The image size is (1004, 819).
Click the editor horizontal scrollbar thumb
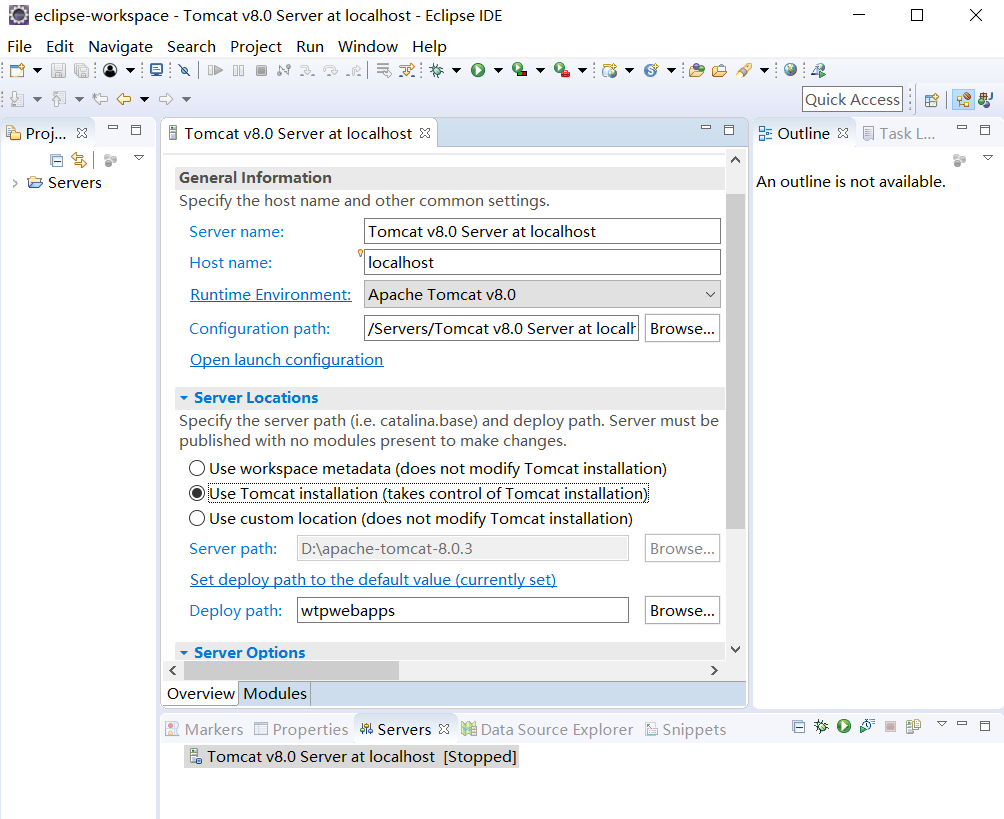point(291,670)
